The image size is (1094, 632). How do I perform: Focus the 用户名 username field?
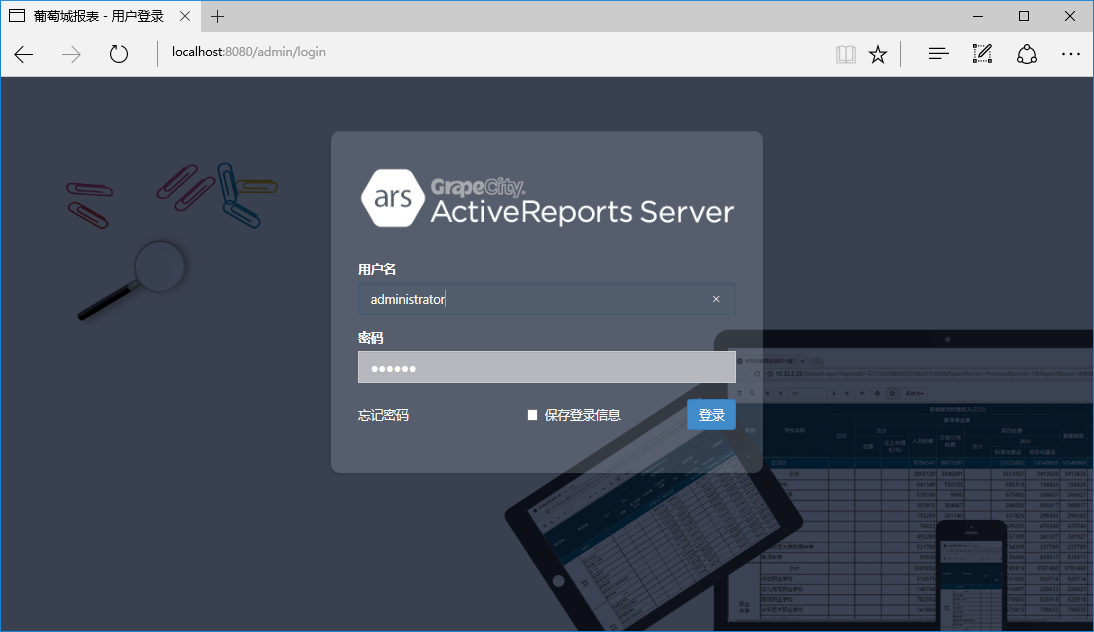point(530,299)
